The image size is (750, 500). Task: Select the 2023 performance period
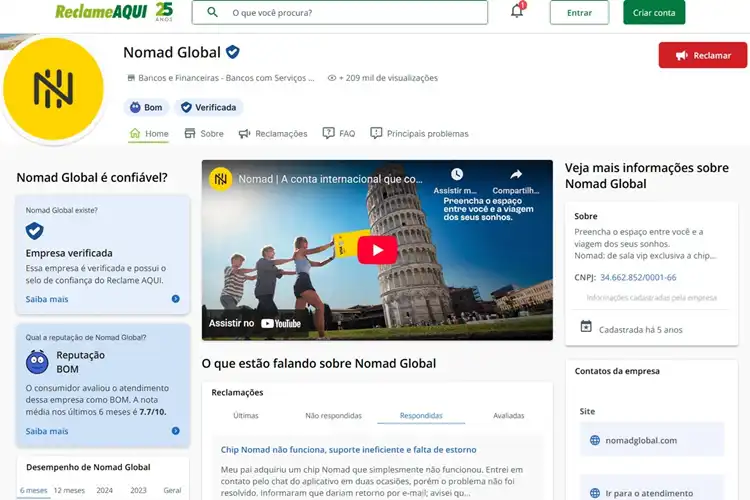point(138,490)
